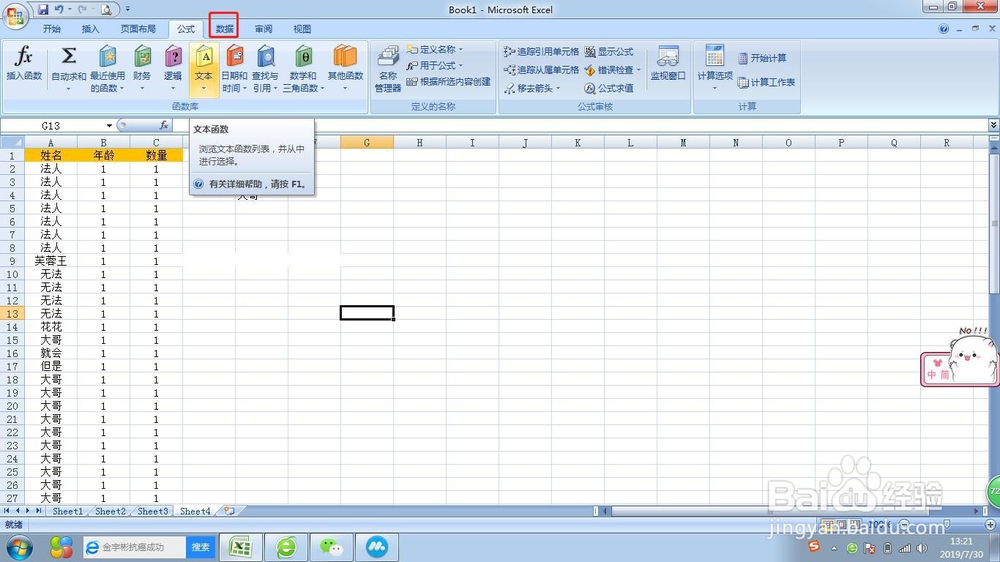The height and width of the screenshot is (562, 1000).
Task: Open the Financial functions book icon
Action: pyautogui.click(x=142, y=67)
